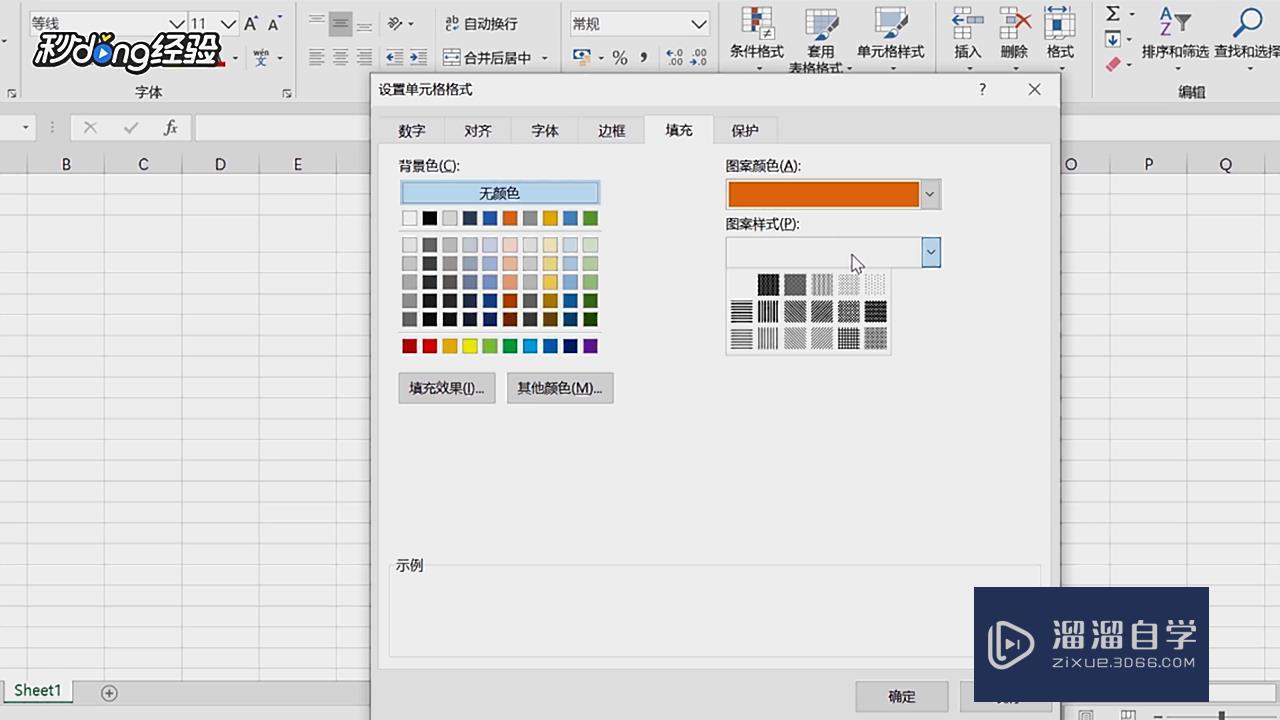Switch to the Protection (保护) tab
Viewport: 1280px width, 720px height.
pyautogui.click(x=745, y=131)
